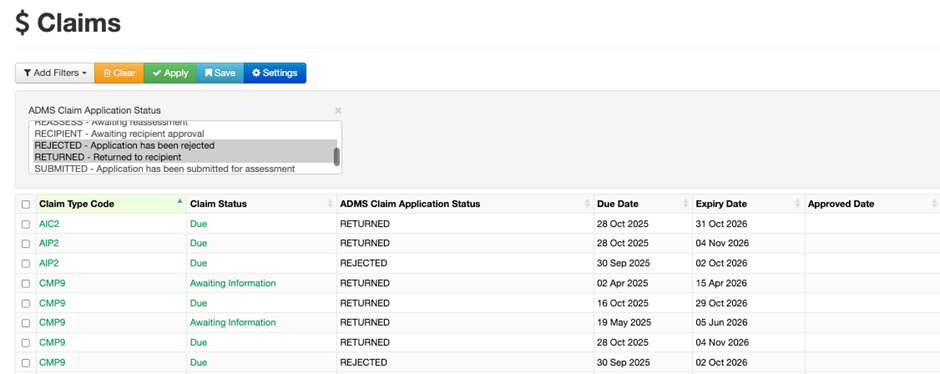Open the blue Settings button
This screenshot has width=940, height=374.
(x=275, y=73)
